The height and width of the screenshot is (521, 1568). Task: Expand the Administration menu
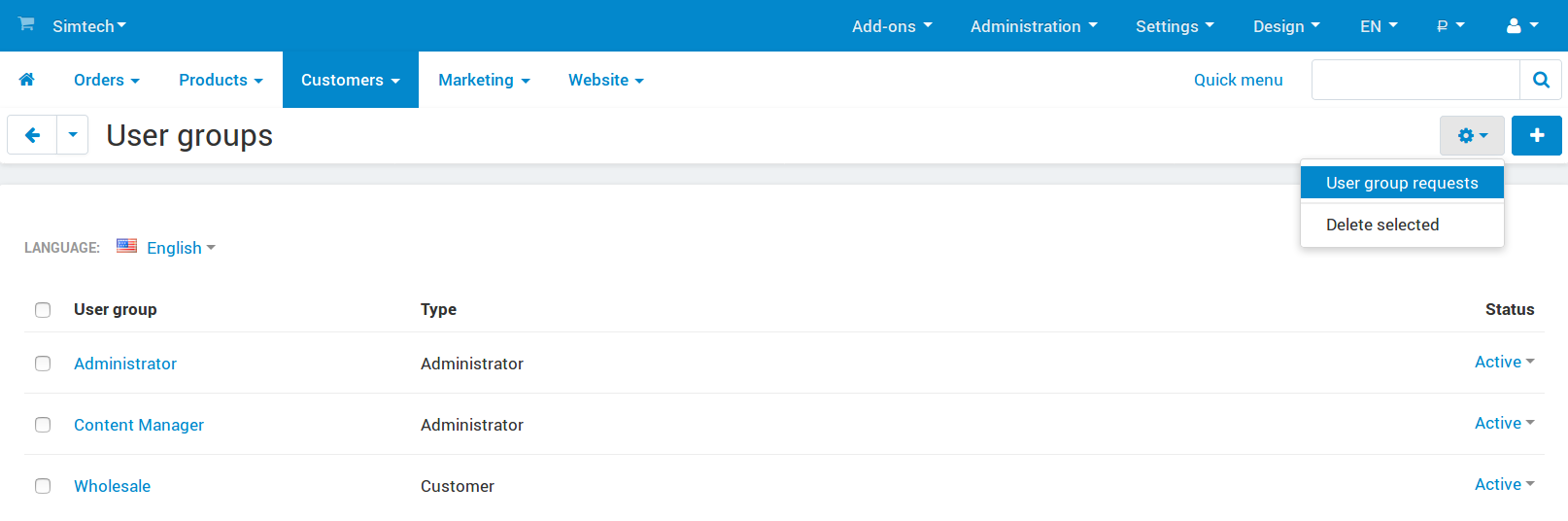point(1034,26)
